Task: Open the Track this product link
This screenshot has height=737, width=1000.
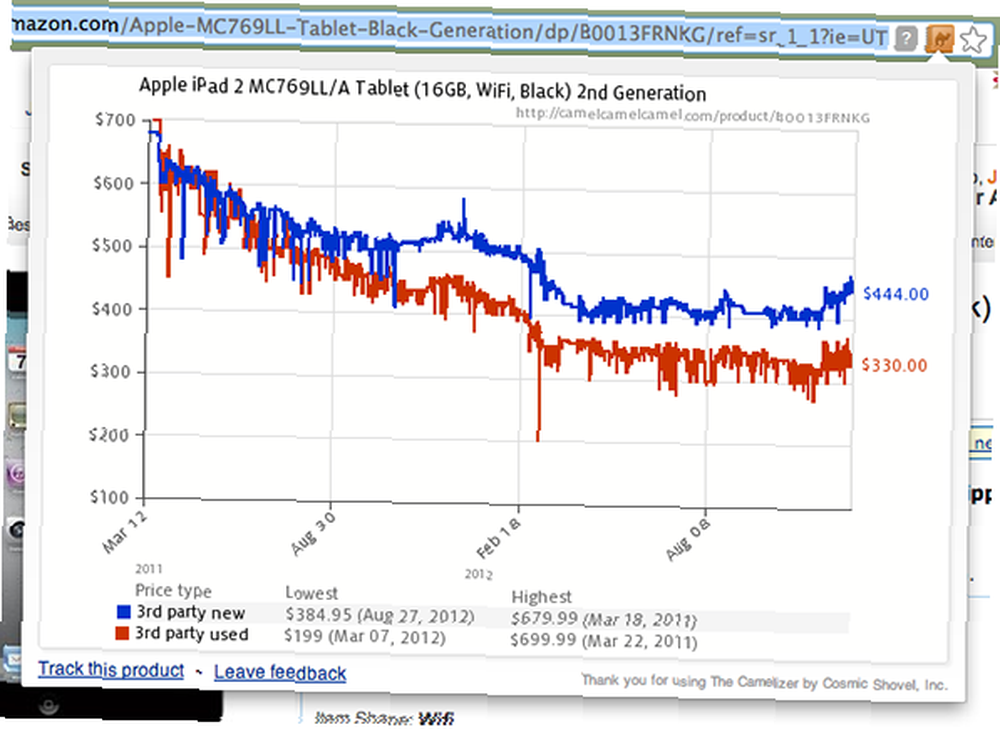Action: tap(111, 669)
